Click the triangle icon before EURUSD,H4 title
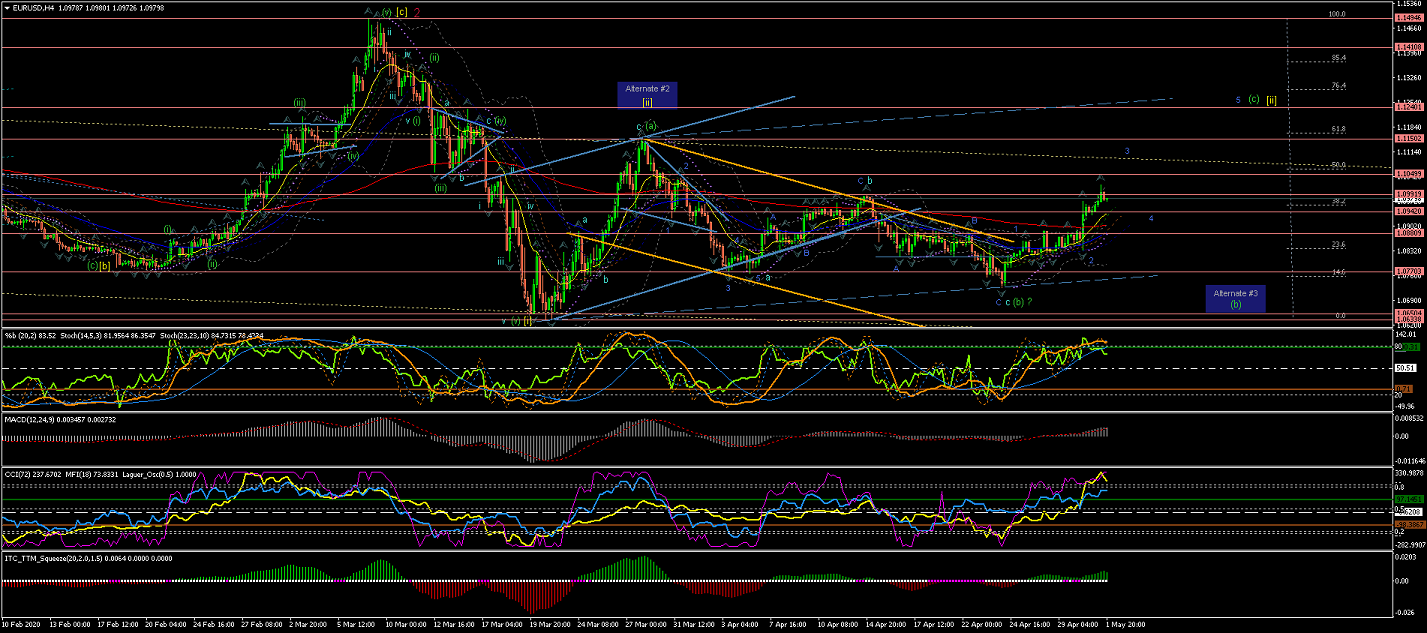1427x633 pixels. point(6,8)
